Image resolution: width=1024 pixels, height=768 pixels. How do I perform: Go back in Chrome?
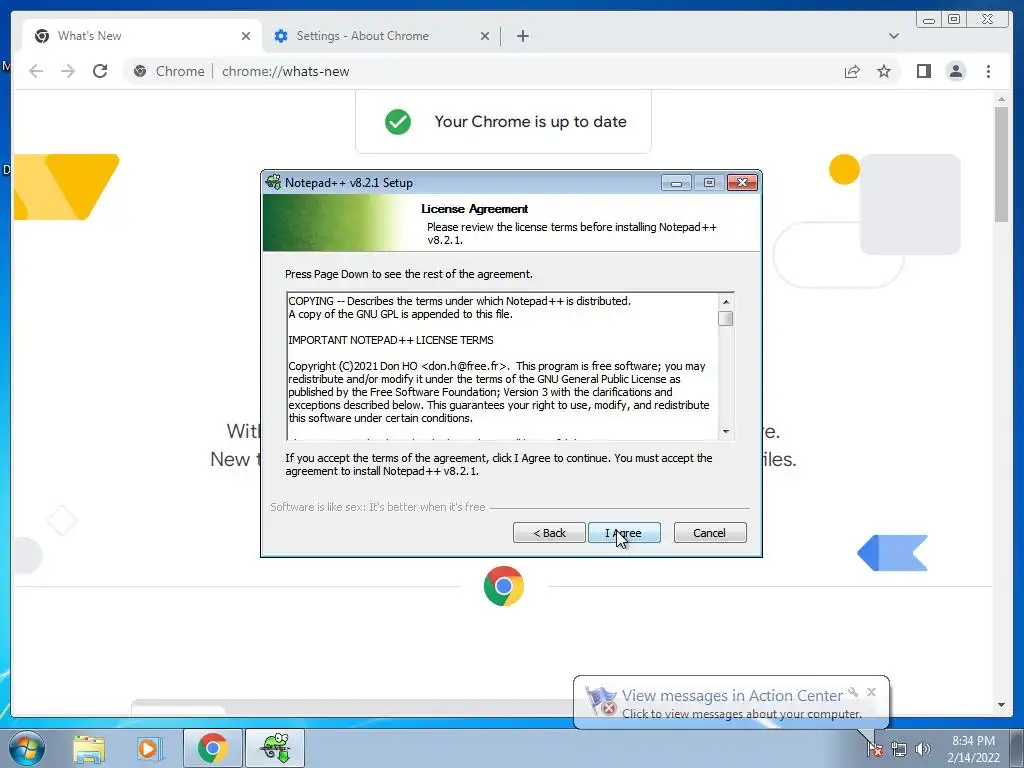click(x=36, y=71)
